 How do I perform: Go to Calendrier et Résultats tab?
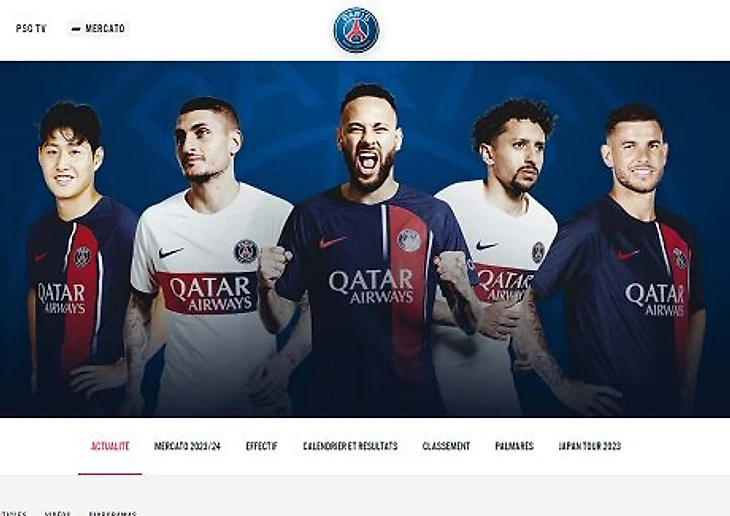tap(350, 446)
